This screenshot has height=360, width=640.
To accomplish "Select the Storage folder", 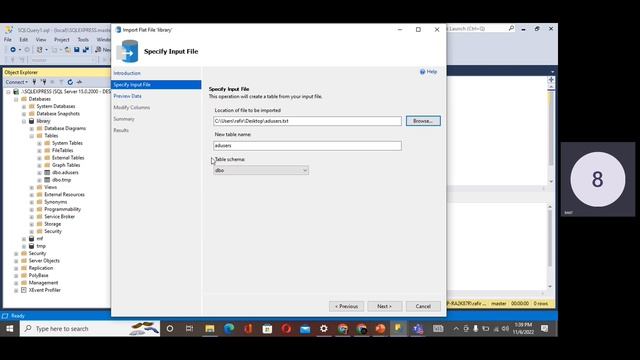I will 52,224.
